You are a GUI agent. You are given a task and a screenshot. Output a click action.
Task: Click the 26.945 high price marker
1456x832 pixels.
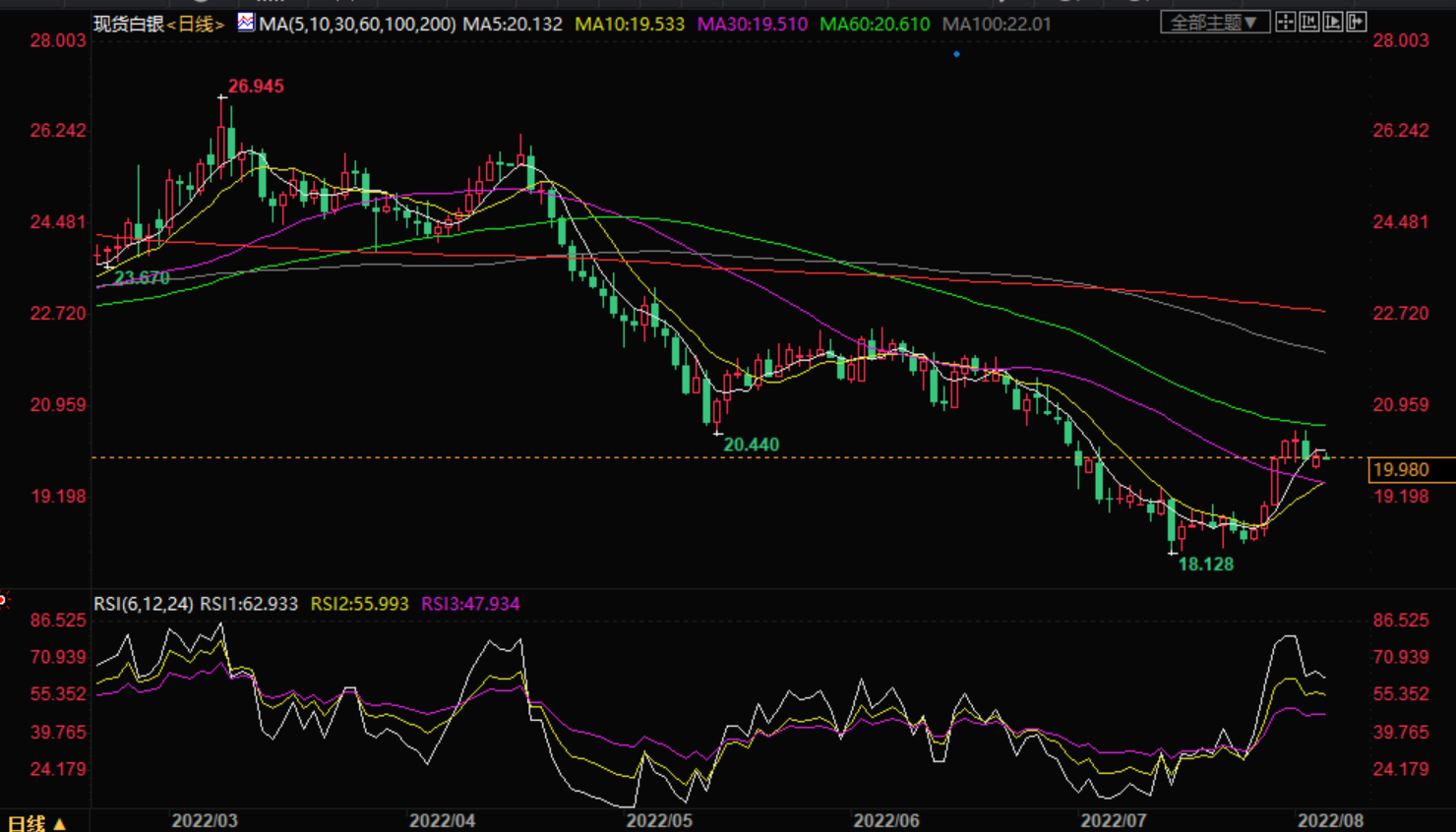(256, 87)
